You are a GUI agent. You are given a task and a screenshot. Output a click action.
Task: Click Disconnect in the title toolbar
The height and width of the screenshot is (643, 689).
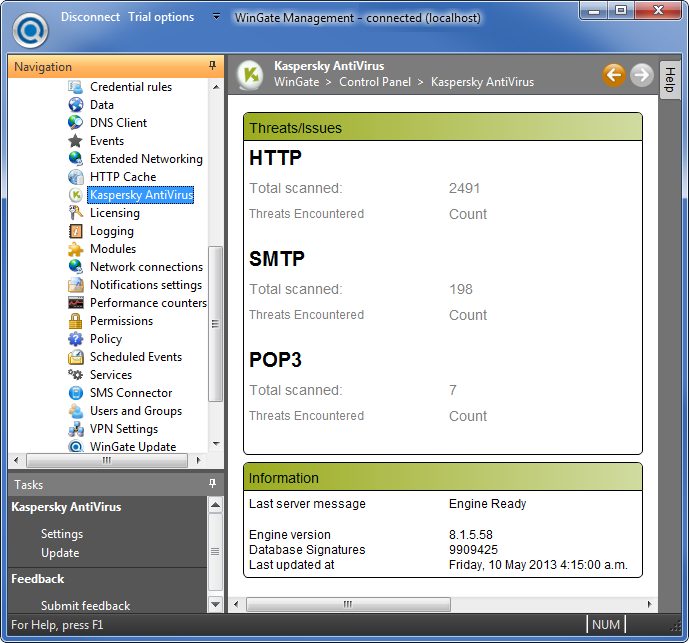(90, 17)
